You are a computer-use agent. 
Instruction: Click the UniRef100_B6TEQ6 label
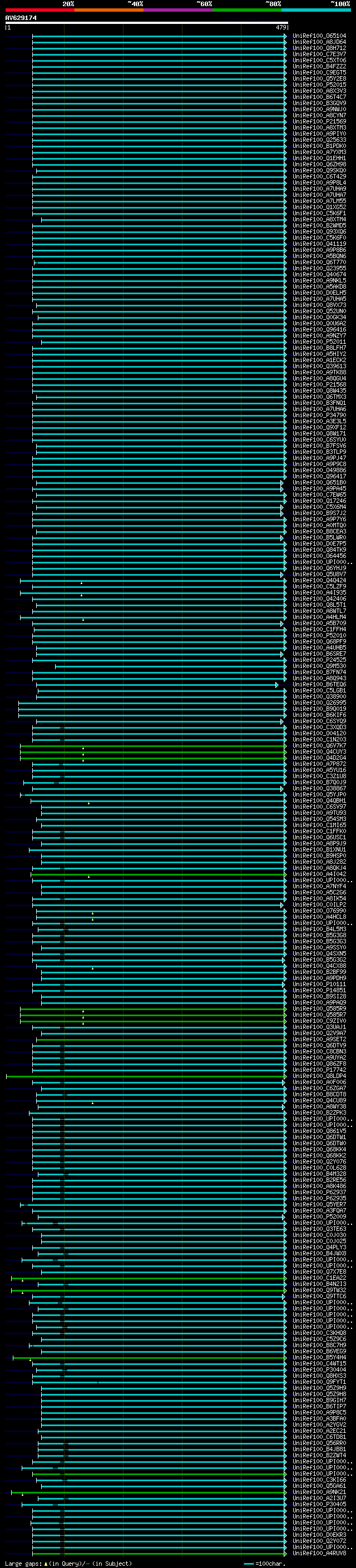[319, 684]
